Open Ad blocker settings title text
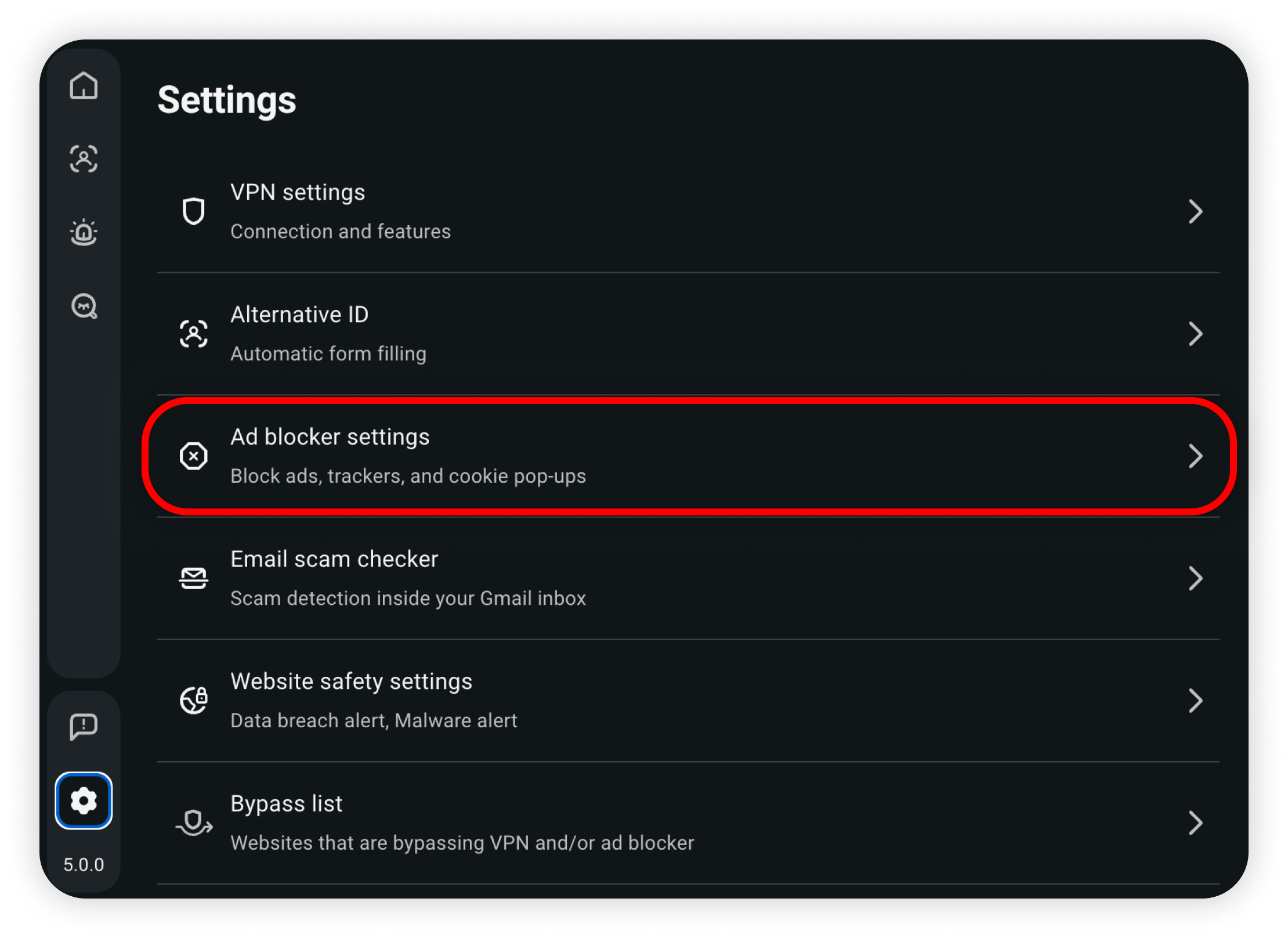 330,437
